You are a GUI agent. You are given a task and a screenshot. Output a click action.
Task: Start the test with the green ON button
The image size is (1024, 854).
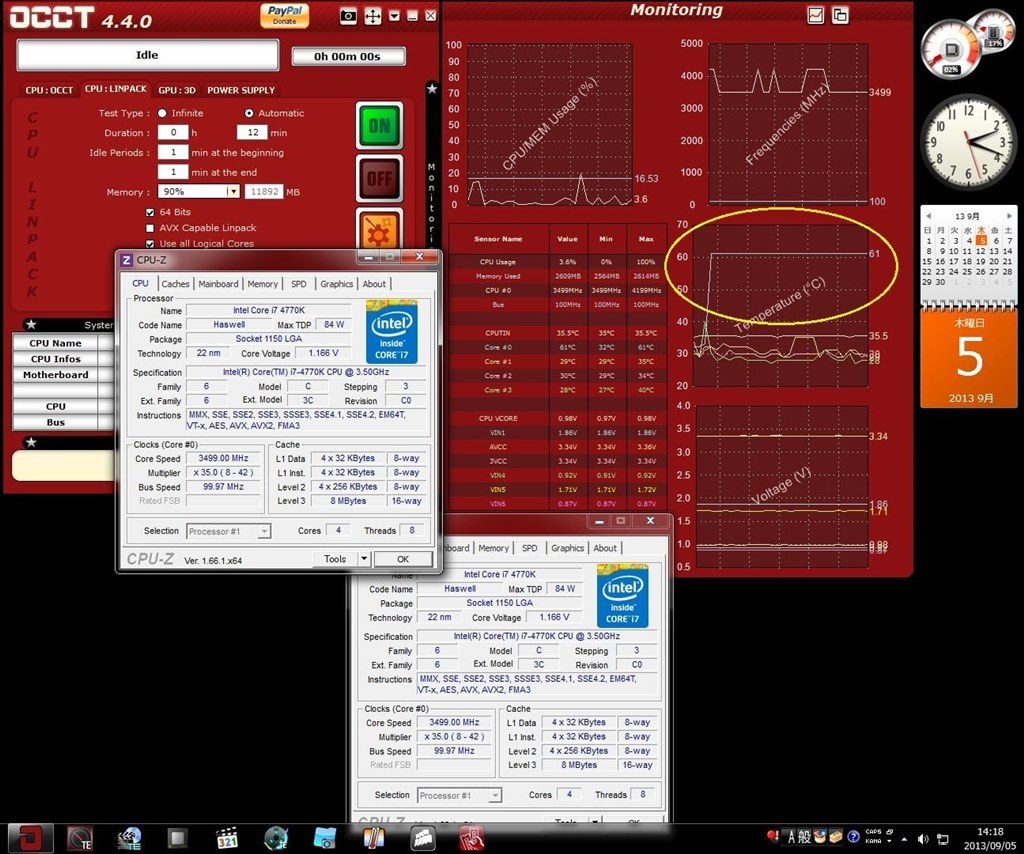point(379,125)
